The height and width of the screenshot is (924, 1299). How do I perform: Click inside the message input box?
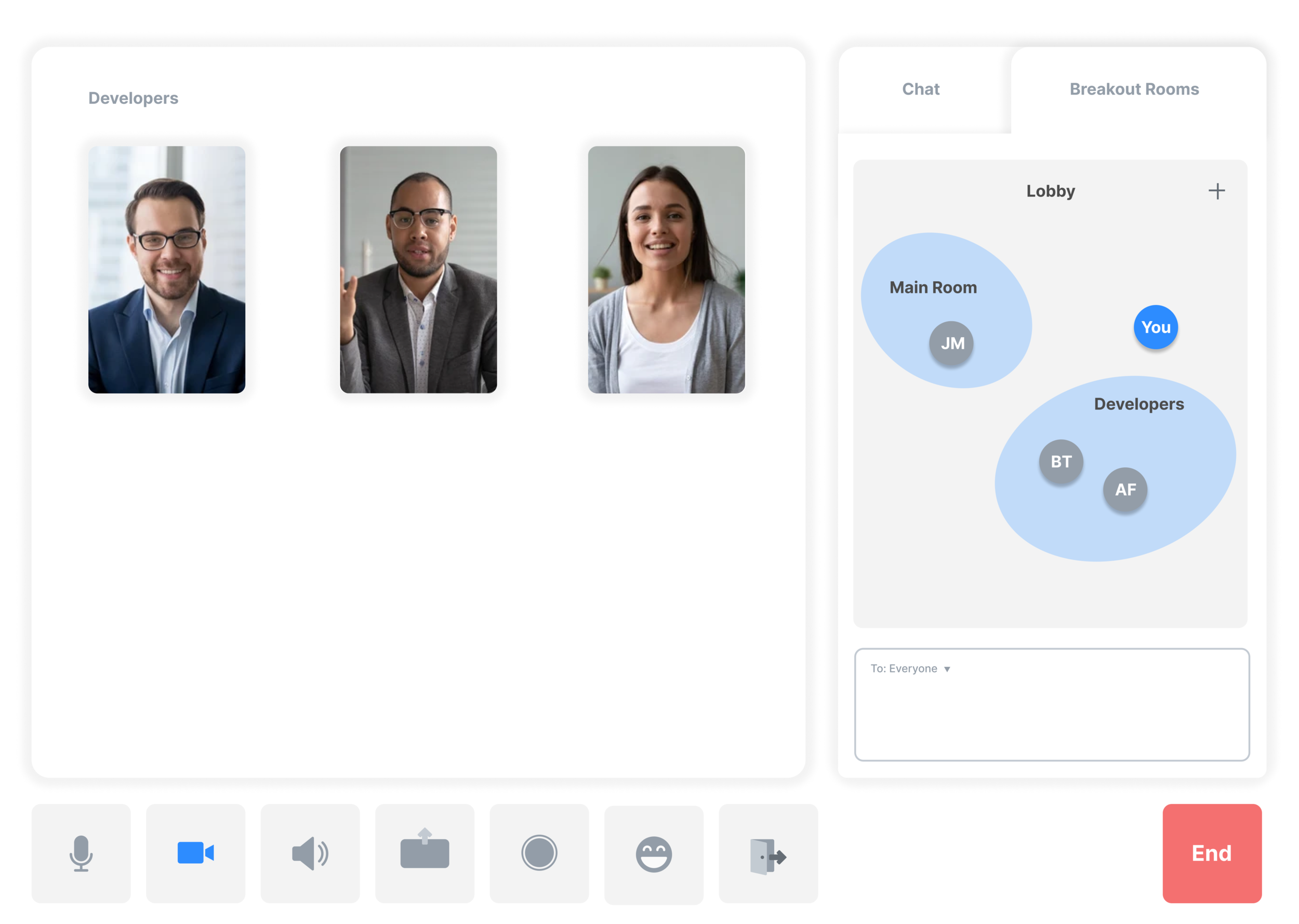1051,720
